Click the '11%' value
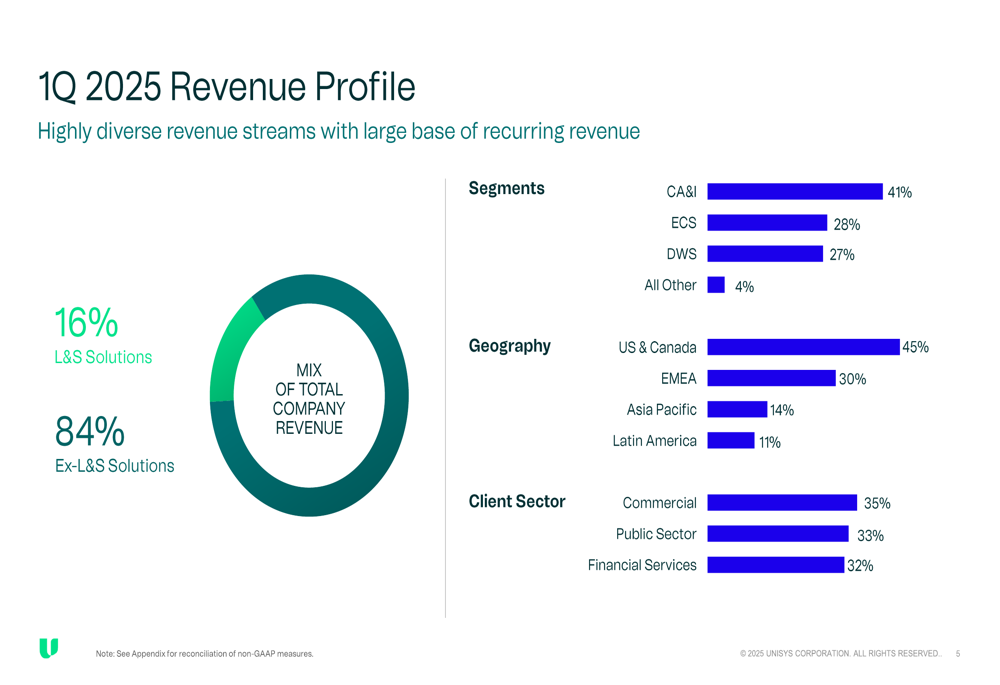 (x=770, y=443)
